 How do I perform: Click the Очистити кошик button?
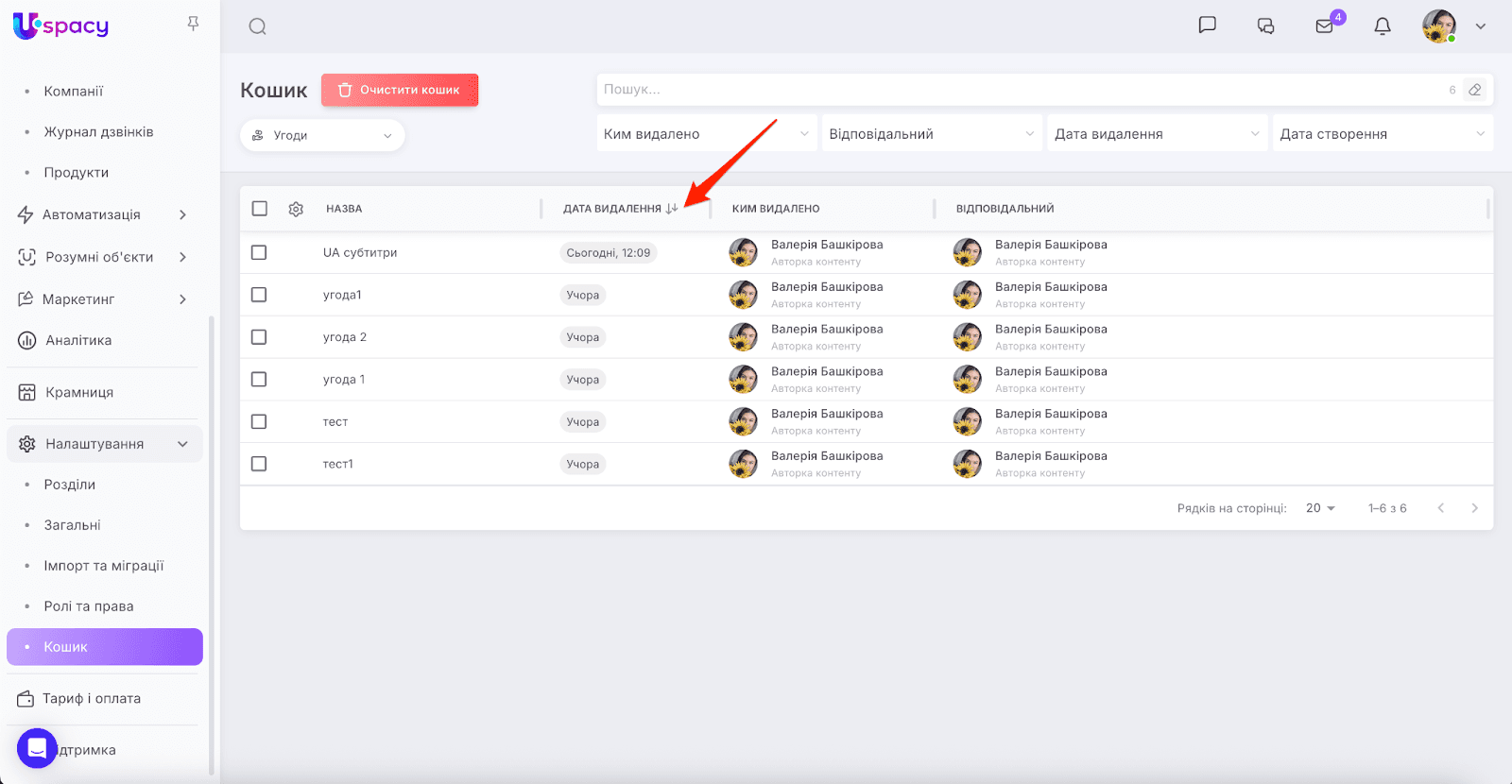[x=400, y=90]
